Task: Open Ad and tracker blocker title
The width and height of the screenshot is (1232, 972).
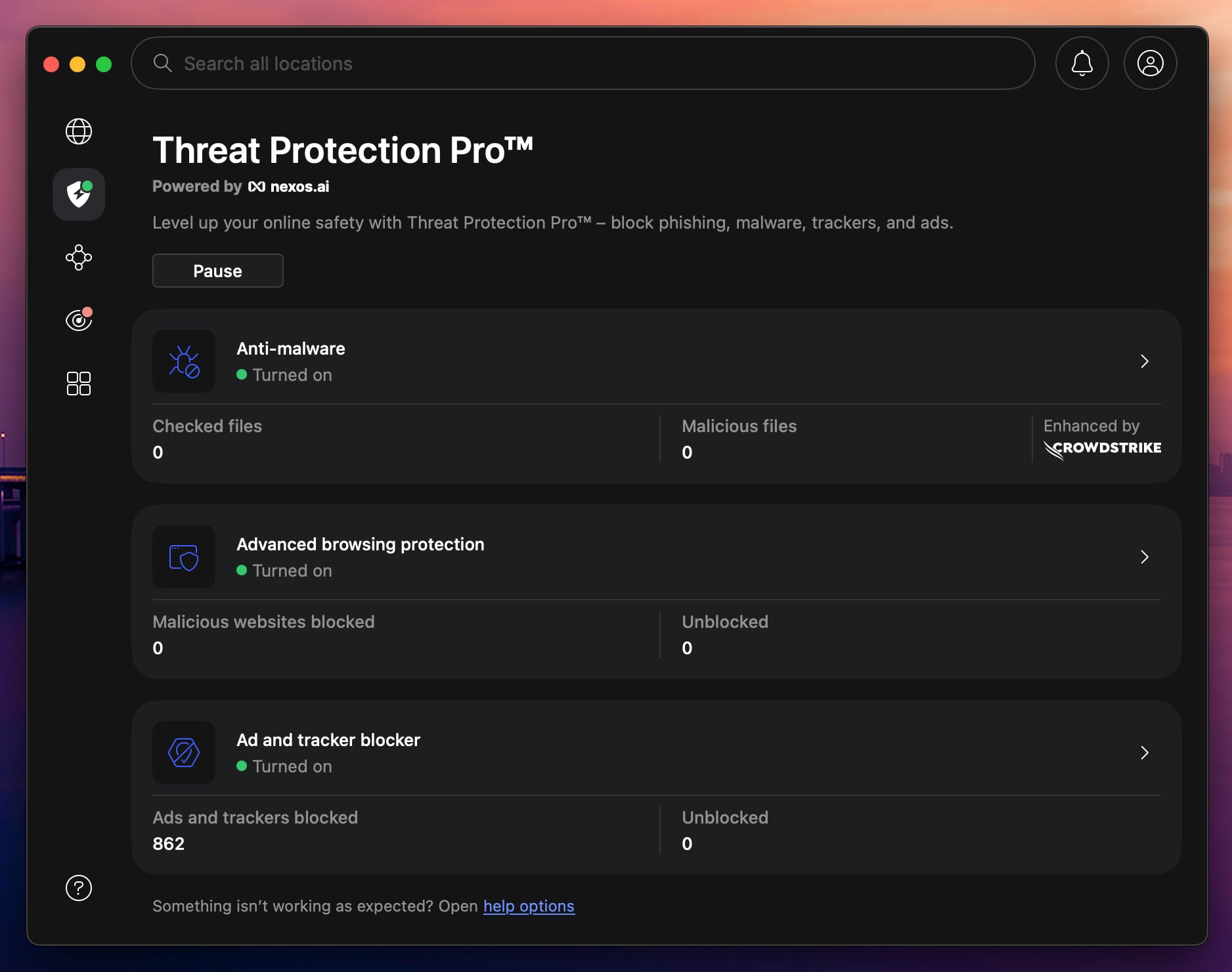Action: (x=328, y=740)
